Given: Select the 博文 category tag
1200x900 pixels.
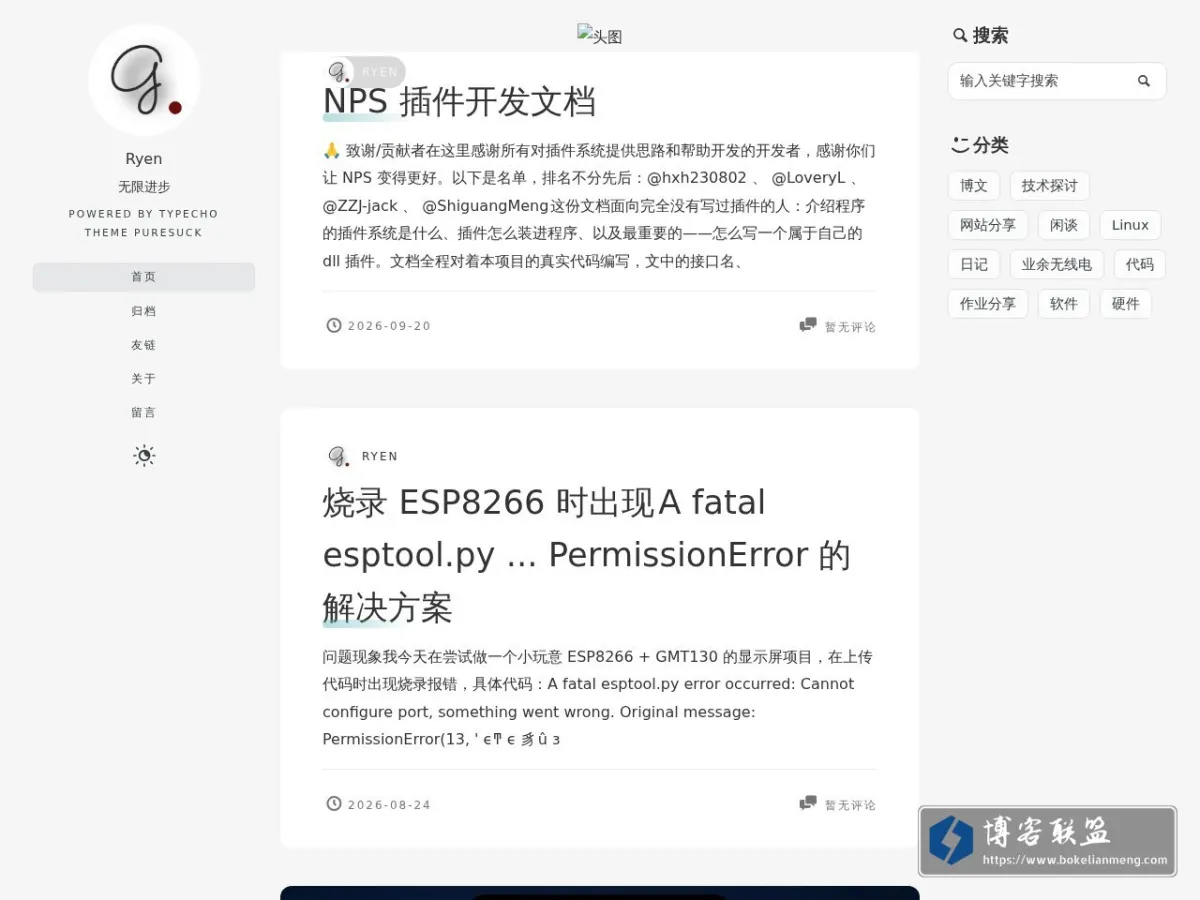Looking at the screenshot, I should click(x=974, y=186).
